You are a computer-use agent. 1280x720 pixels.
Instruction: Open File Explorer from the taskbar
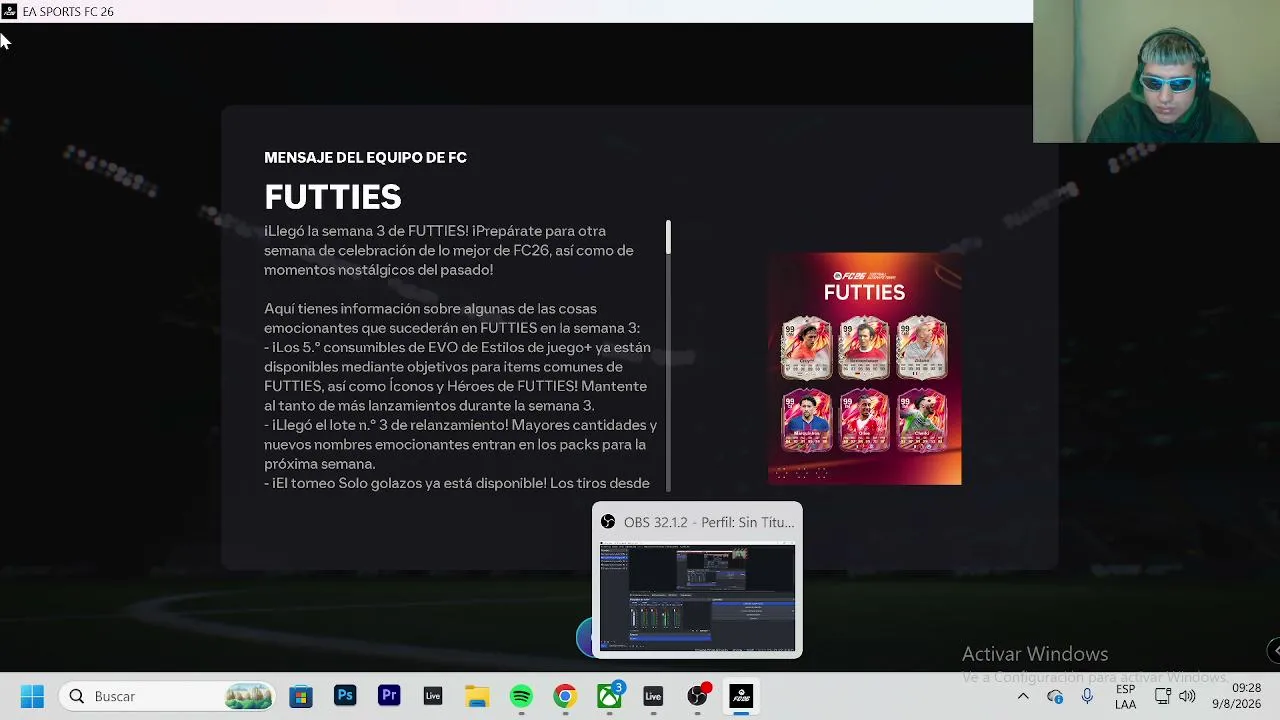point(477,696)
